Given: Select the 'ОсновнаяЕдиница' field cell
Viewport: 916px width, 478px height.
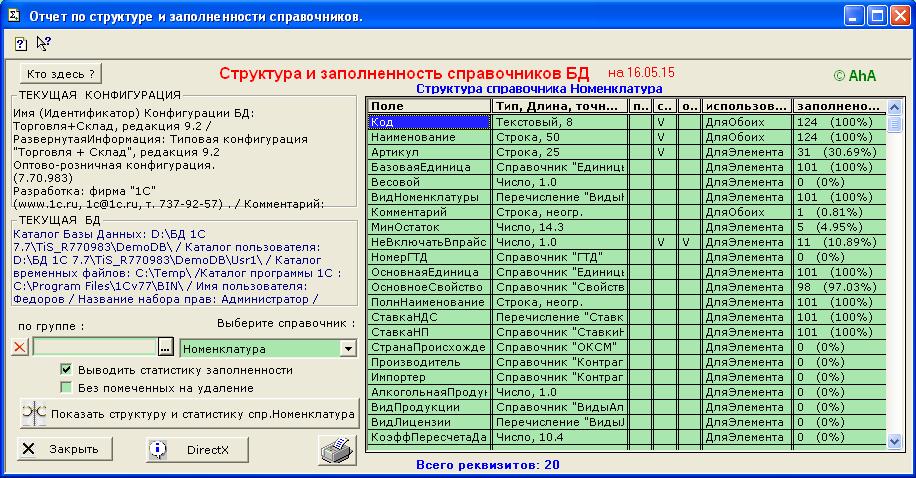Looking at the screenshot, I should point(429,272).
